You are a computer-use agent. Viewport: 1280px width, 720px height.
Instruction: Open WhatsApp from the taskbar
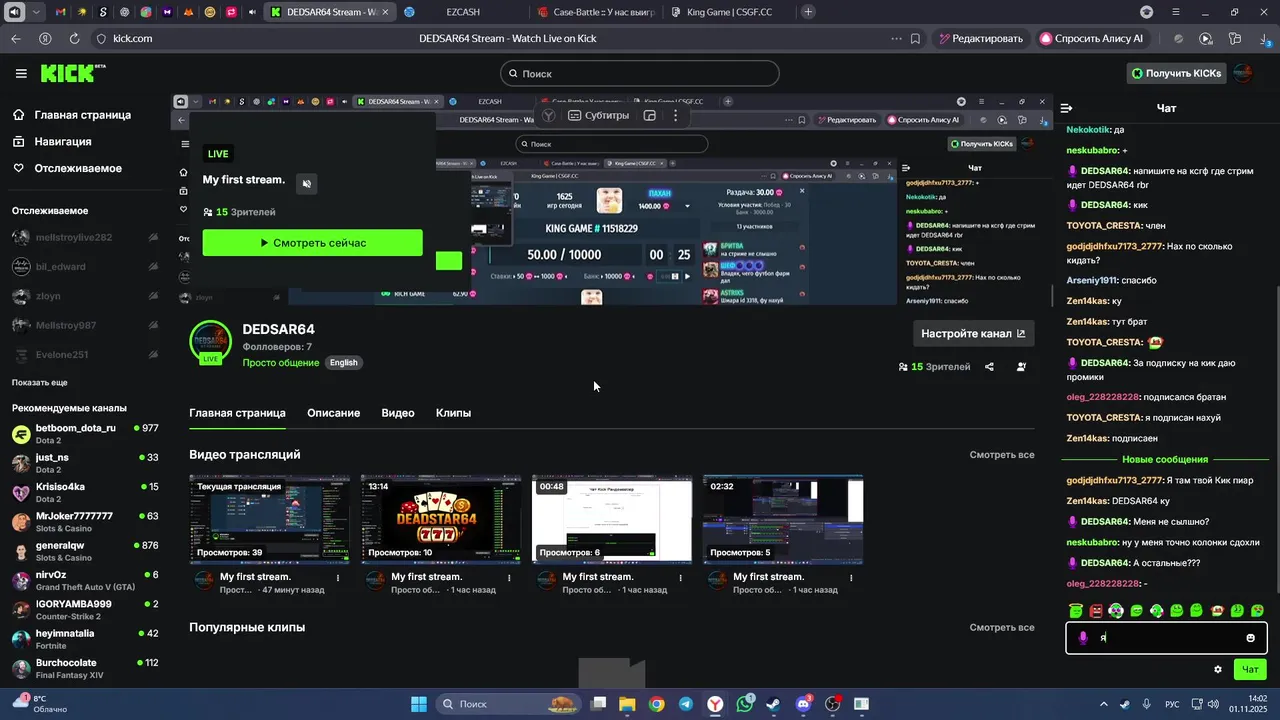744,704
